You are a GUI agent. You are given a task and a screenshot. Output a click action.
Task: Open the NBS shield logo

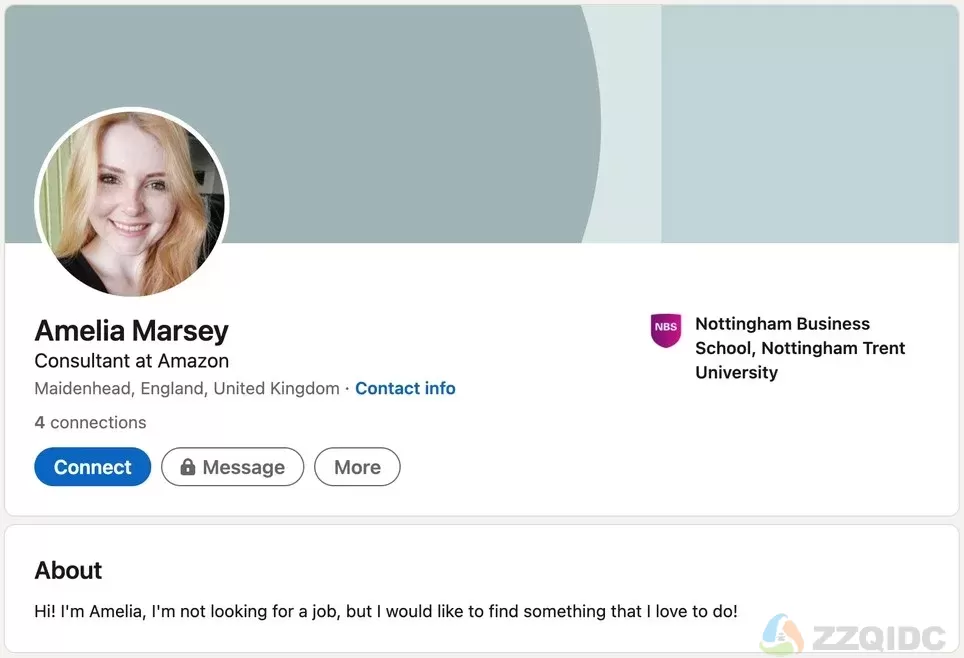pos(666,330)
